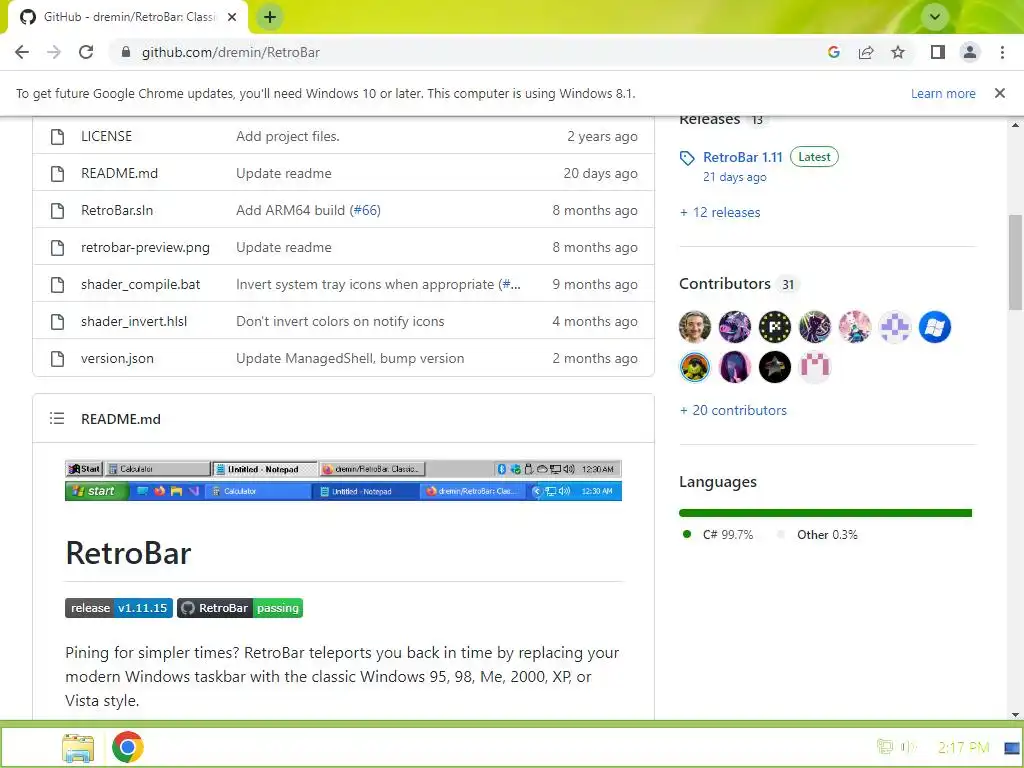Go back using the browser back arrow

[x=22, y=52]
